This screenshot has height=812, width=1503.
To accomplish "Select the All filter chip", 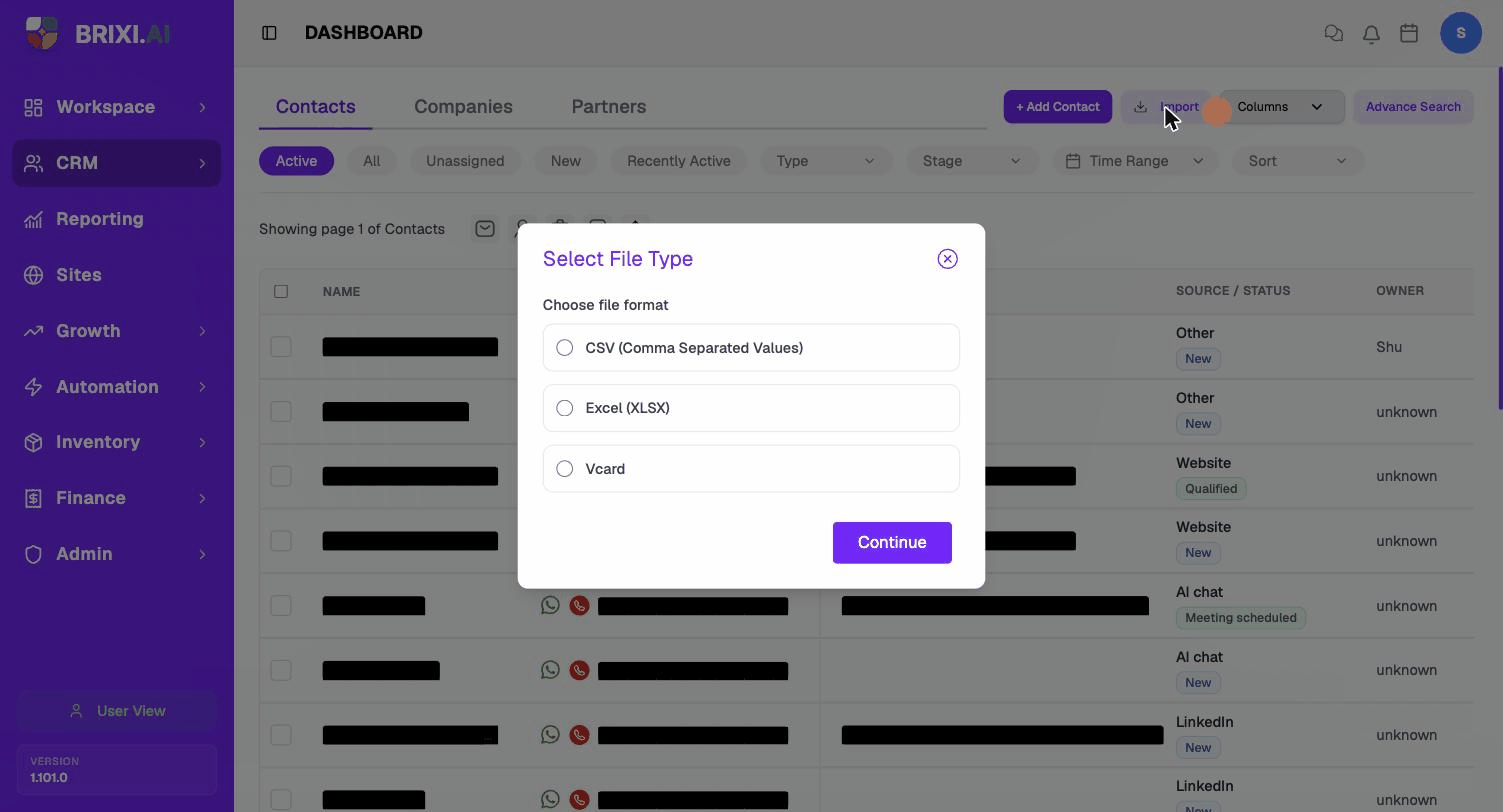I will (x=371, y=161).
